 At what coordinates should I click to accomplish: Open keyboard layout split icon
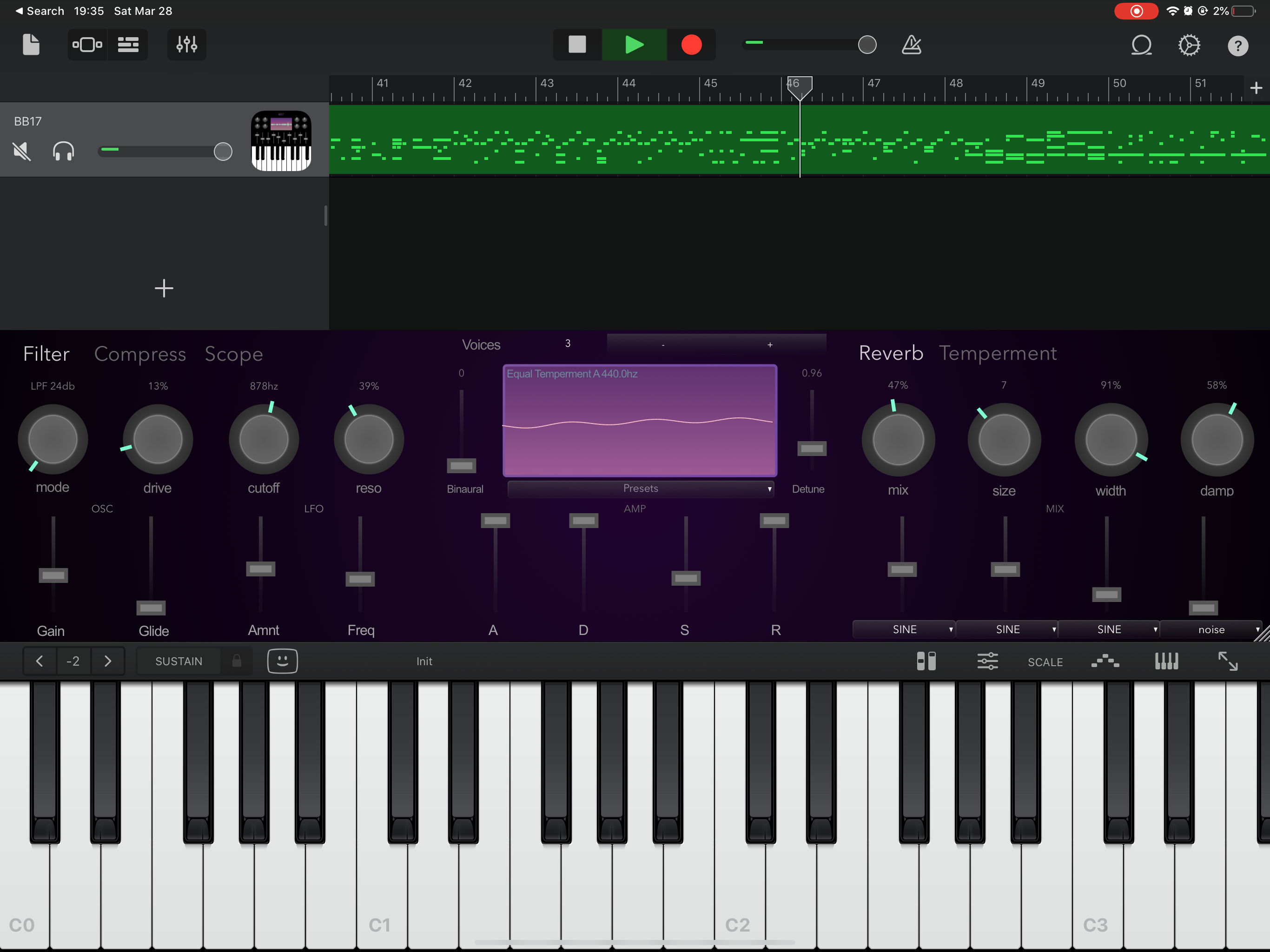[926, 661]
